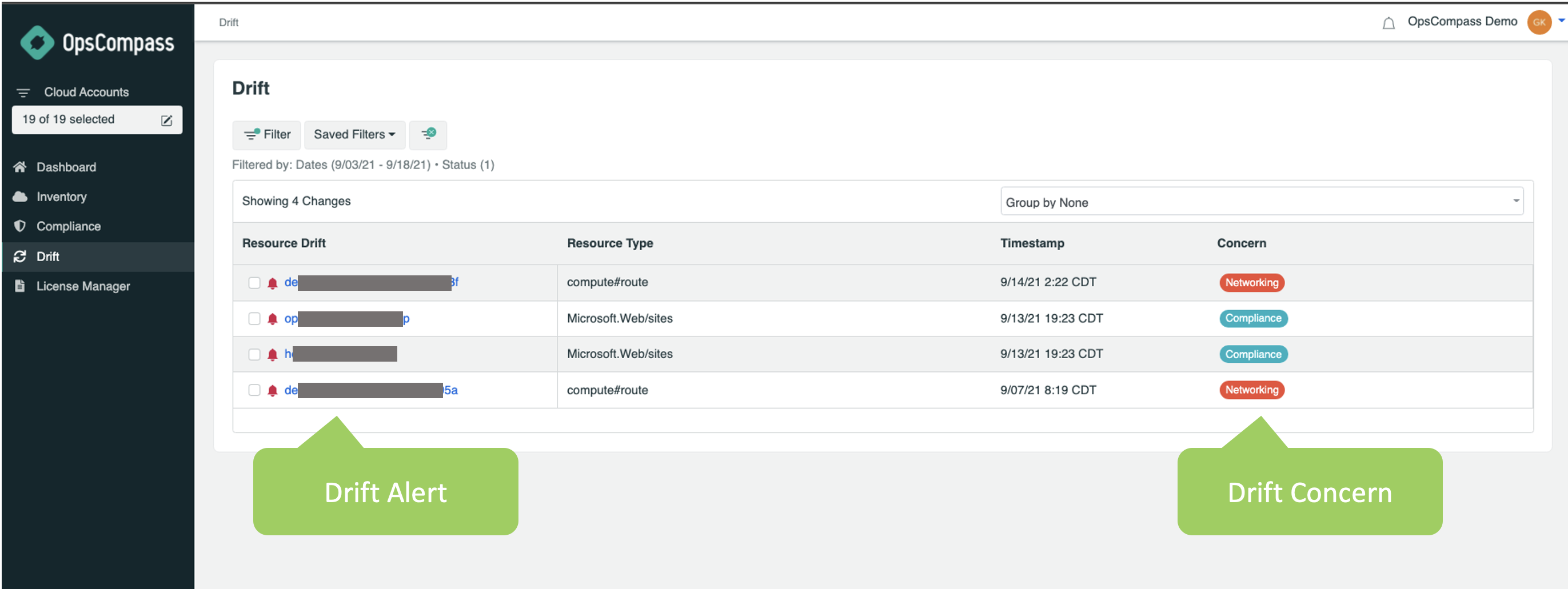Click the notification bell icon
This screenshot has height=589, width=1568.
1388,23
